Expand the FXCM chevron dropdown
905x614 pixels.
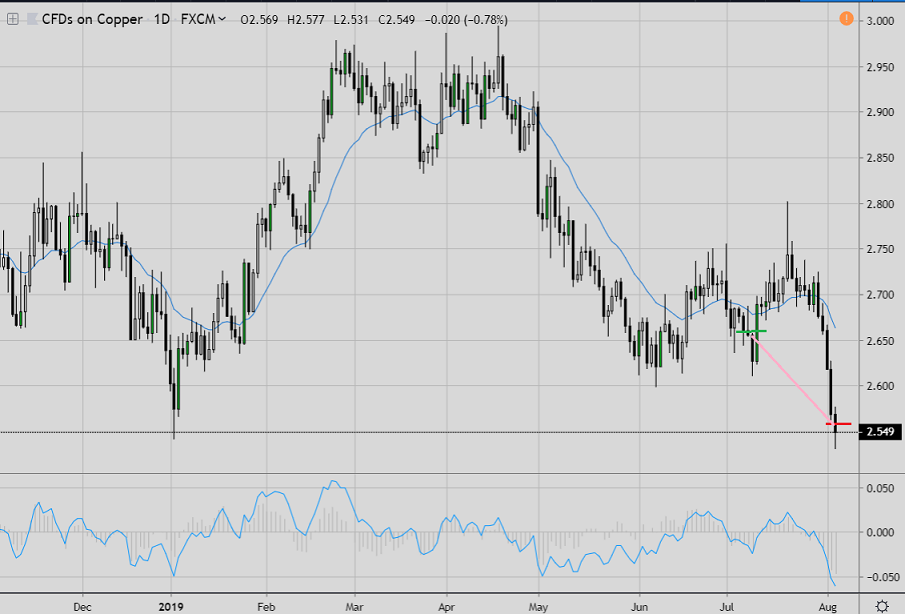click(222, 20)
